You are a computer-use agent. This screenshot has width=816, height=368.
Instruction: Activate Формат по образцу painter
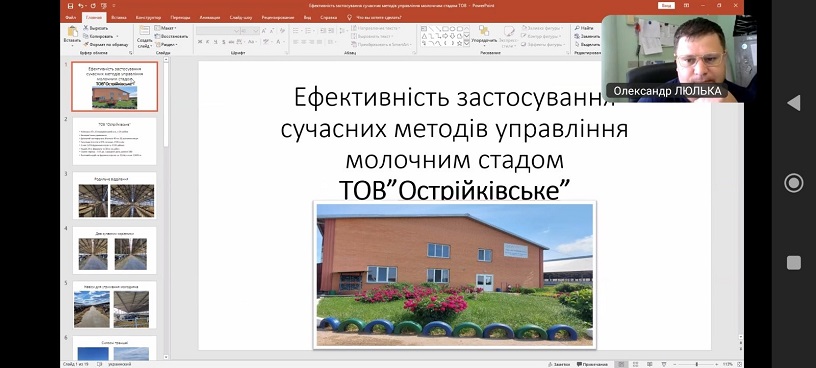(x=106, y=45)
